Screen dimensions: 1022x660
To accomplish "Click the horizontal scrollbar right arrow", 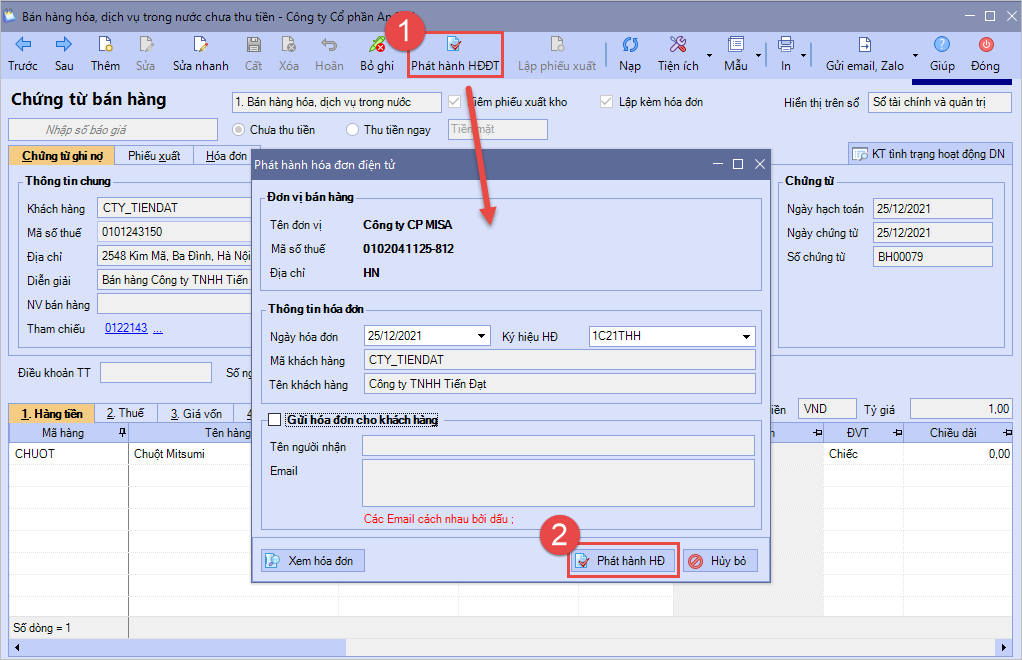I will [1004, 648].
